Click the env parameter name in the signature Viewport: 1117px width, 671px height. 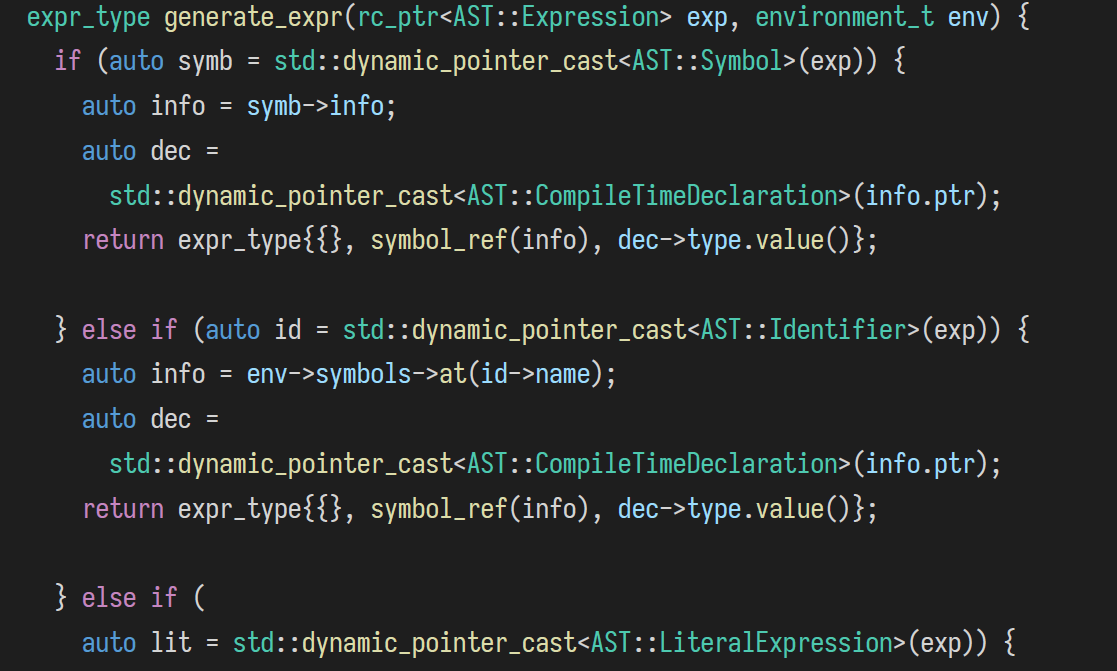962,17
